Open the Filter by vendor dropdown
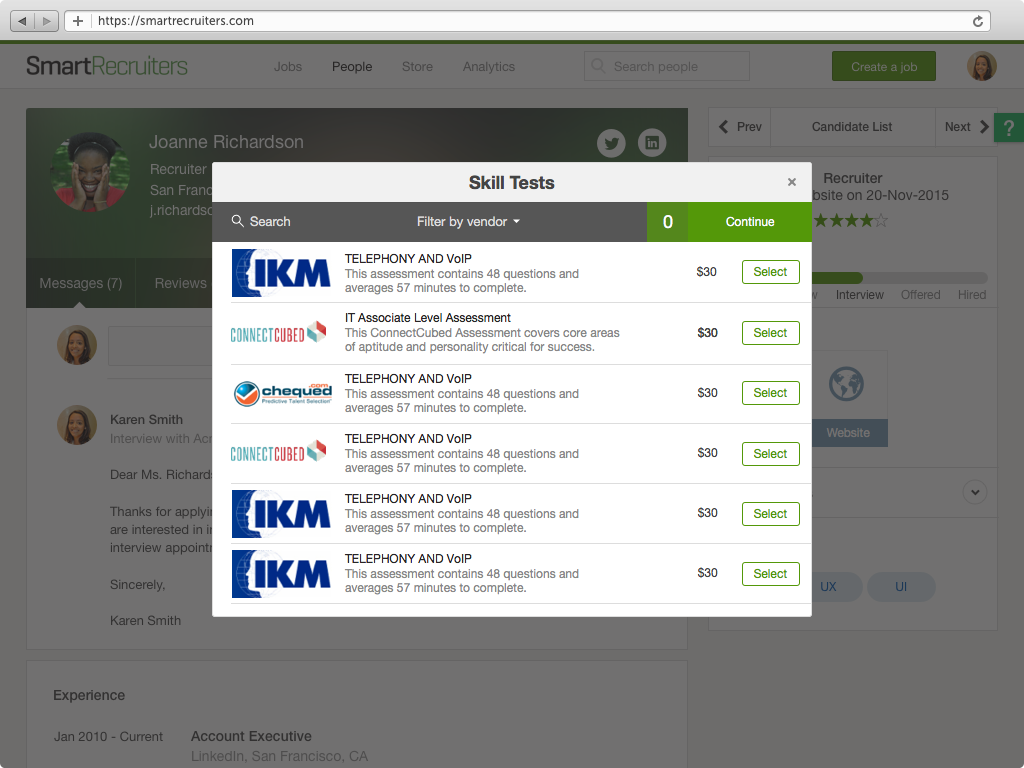 click(x=468, y=221)
